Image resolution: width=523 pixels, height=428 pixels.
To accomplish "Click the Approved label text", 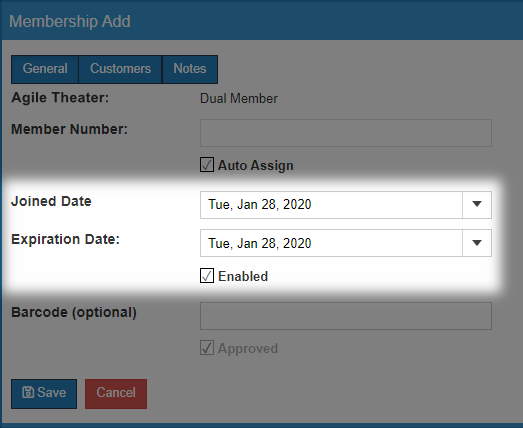I will coord(248,349).
